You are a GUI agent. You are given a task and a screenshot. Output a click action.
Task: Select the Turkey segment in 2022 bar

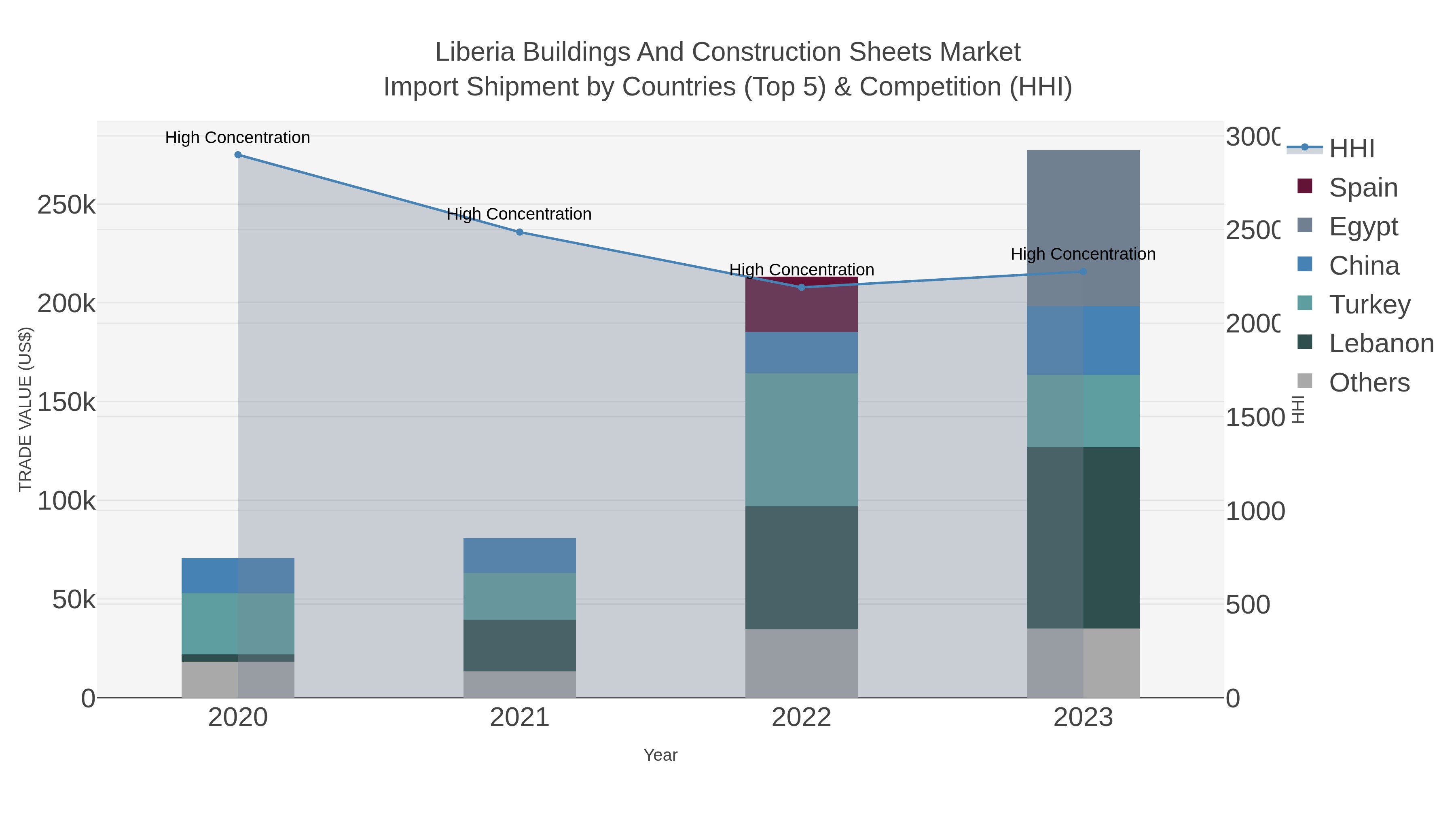click(x=802, y=440)
